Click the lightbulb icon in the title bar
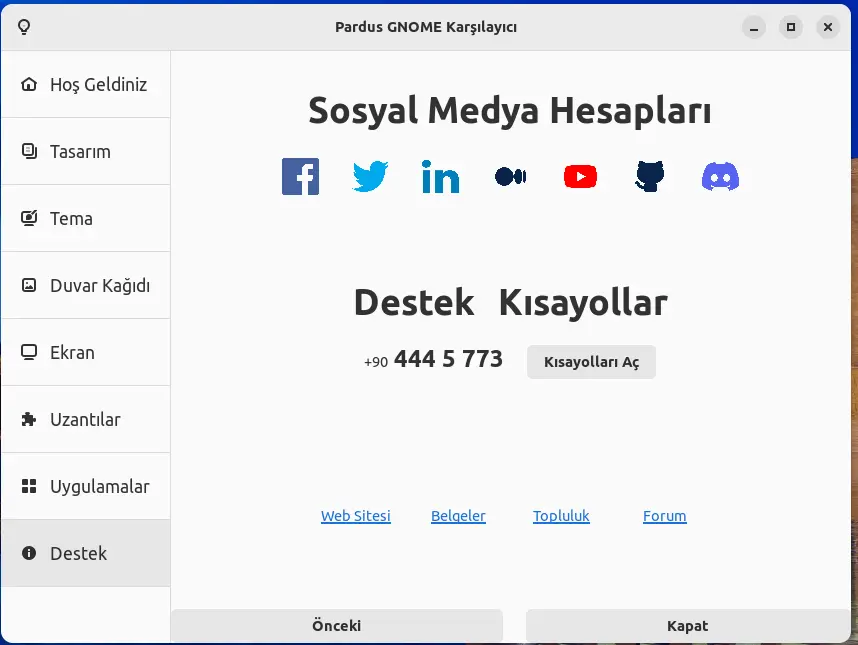Screen dimensions: 858x645 click(24, 27)
